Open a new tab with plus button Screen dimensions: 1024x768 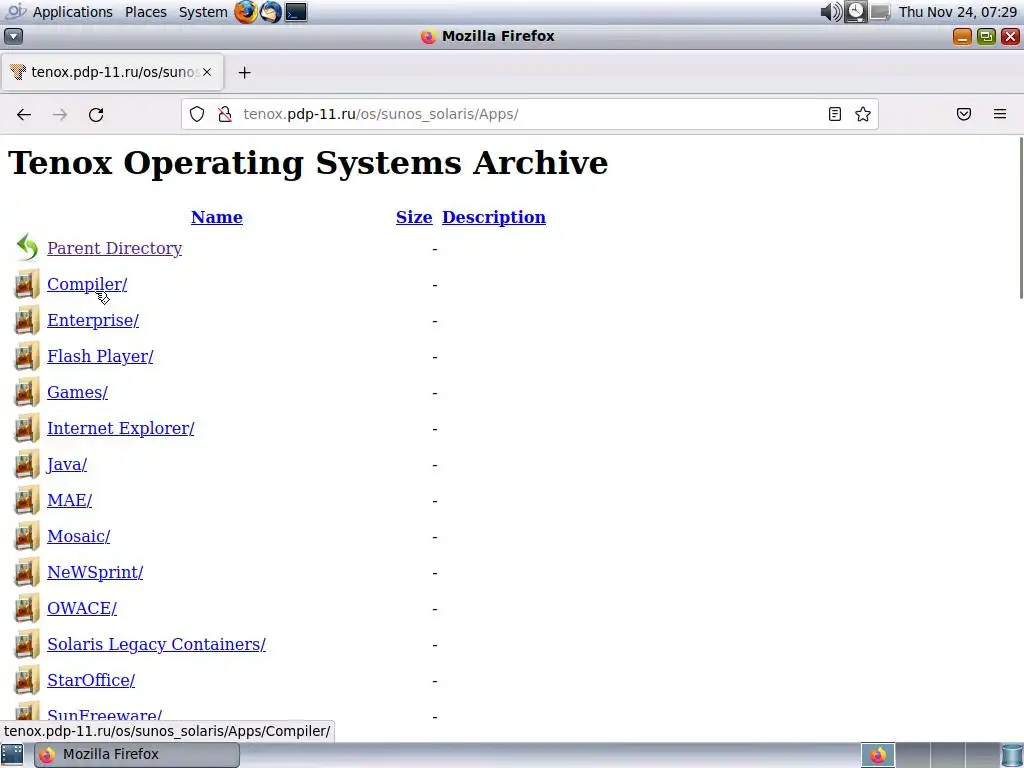coord(244,72)
